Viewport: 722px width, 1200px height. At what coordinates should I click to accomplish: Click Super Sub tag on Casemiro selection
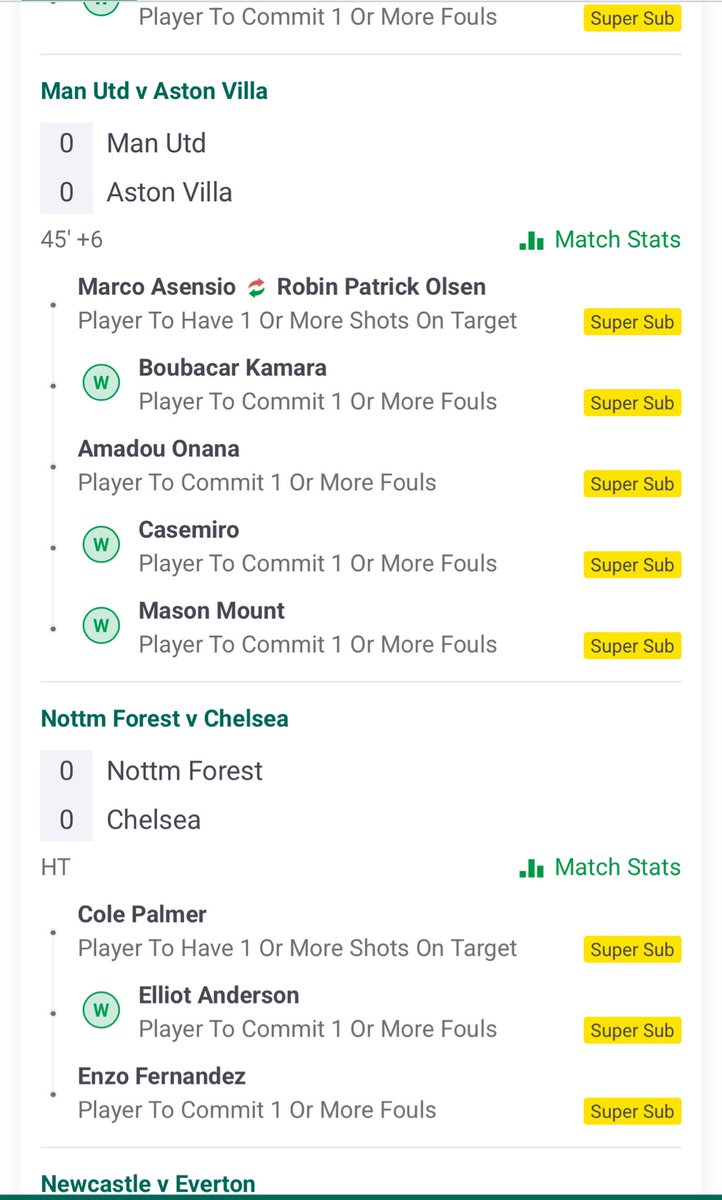coord(632,565)
